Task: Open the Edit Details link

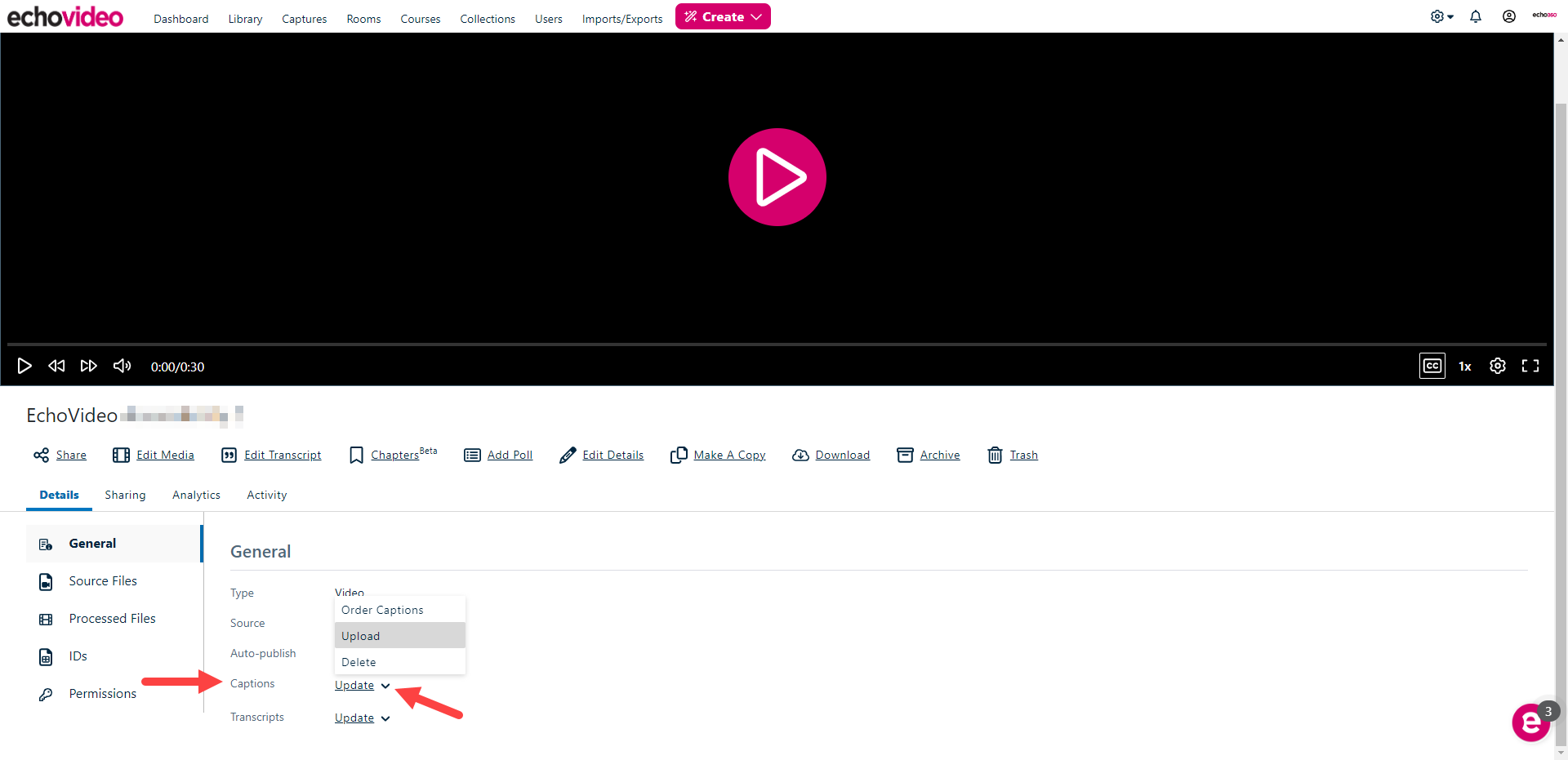Action: coord(613,455)
